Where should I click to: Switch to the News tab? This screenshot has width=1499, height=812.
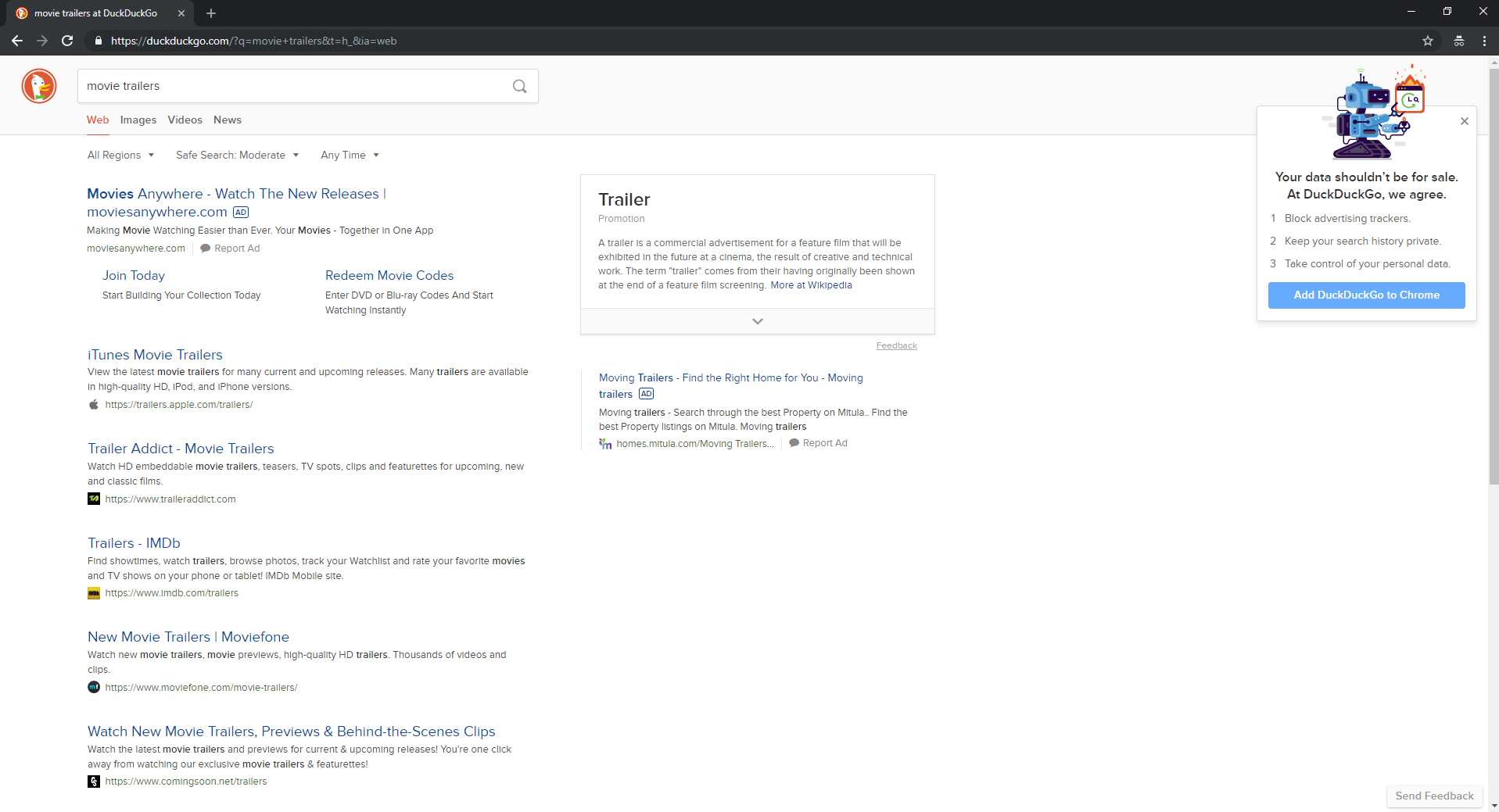(227, 120)
